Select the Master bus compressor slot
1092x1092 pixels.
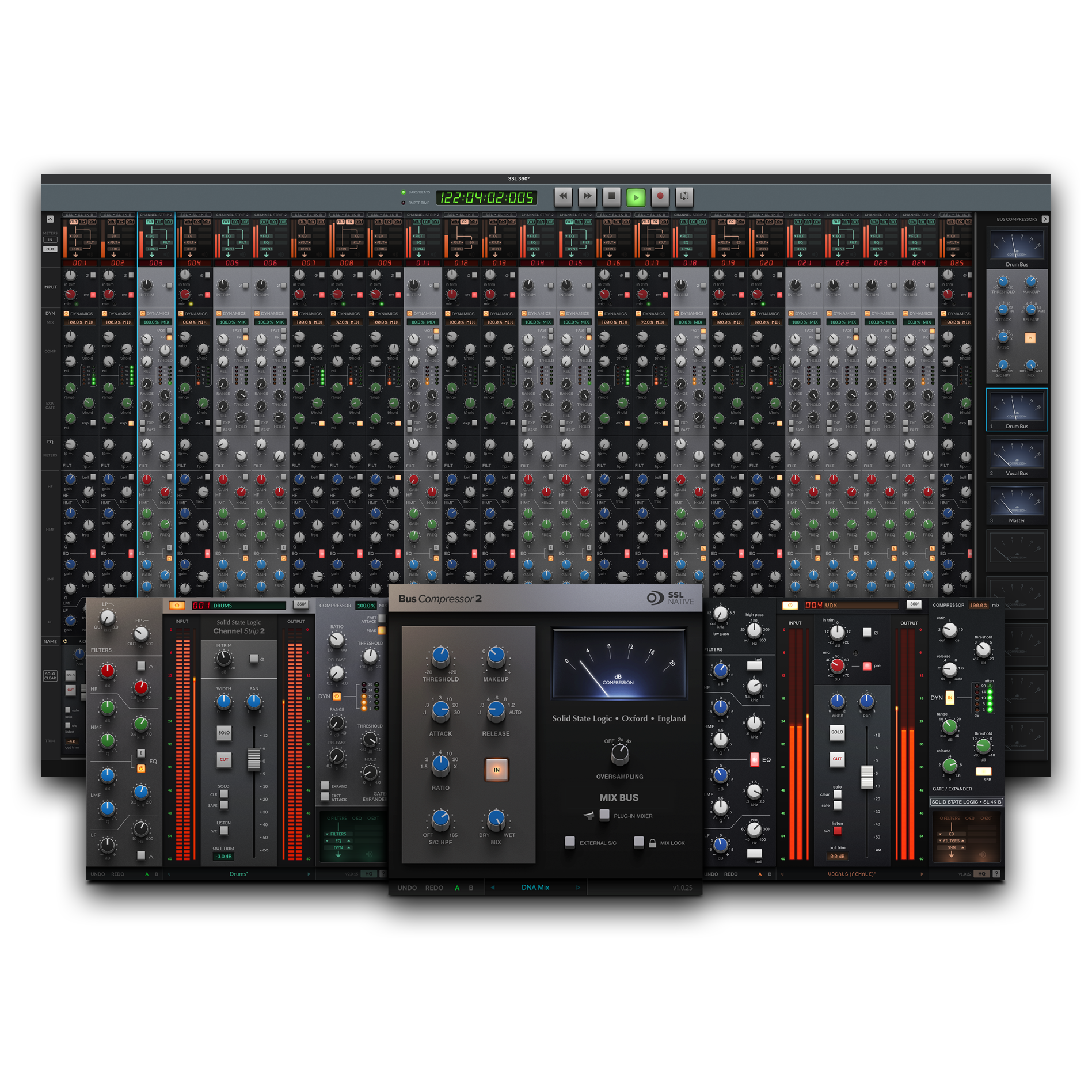coord(1017,504)
